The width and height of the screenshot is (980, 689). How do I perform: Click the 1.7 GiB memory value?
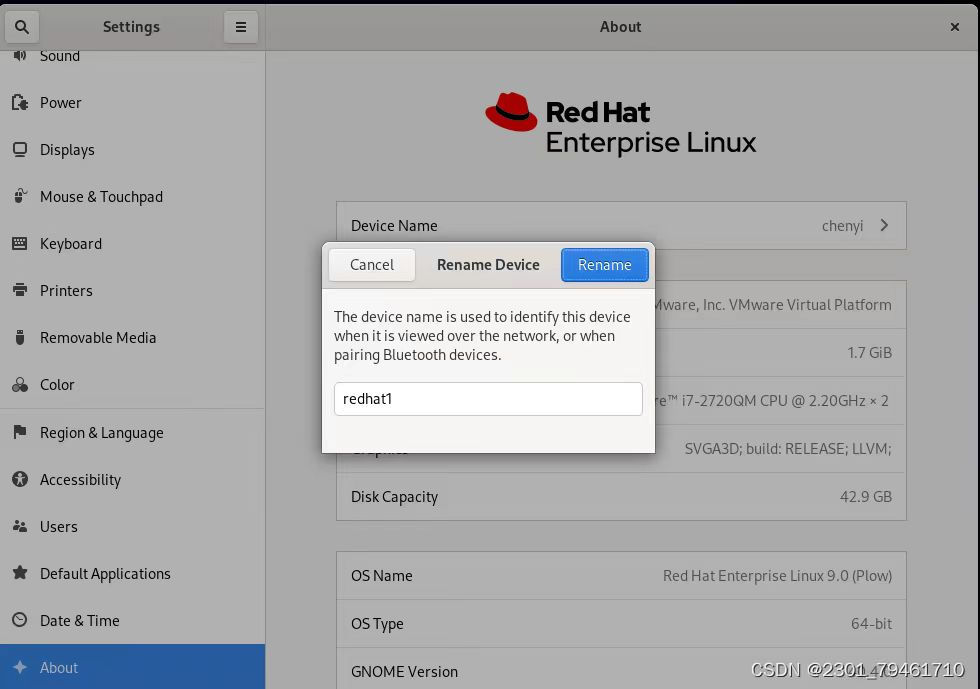click(x=869, y=353)
